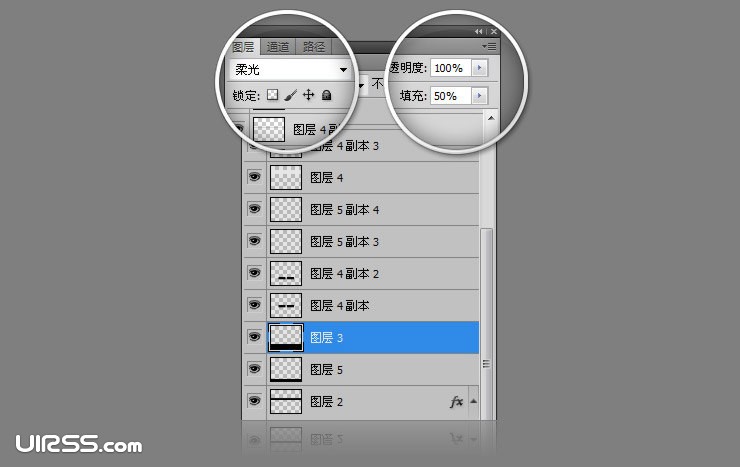Screen dimensions: 740x467
Task: Click the lock image pixels brush icon
Action: tap(291, 95)
